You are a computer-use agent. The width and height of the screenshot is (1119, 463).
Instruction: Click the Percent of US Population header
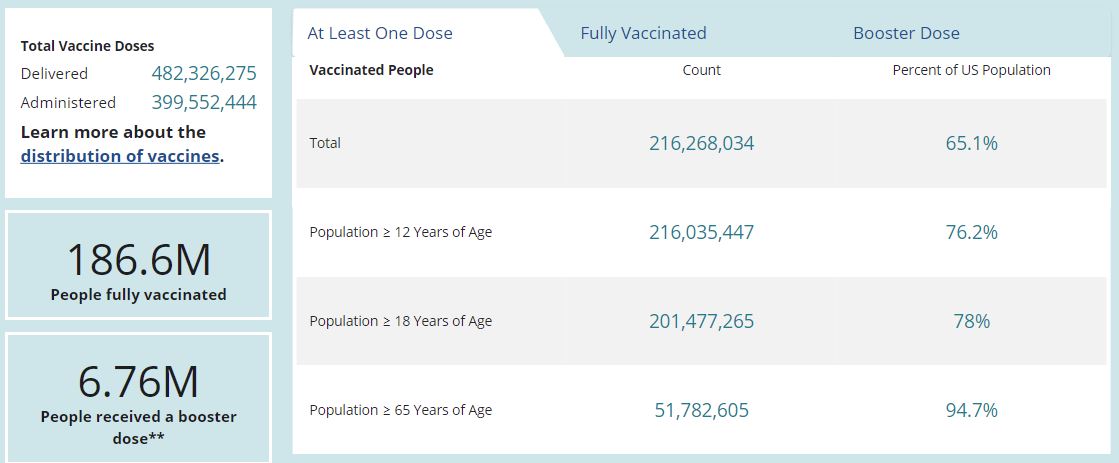pyautogui.click(x=971, y=70)
